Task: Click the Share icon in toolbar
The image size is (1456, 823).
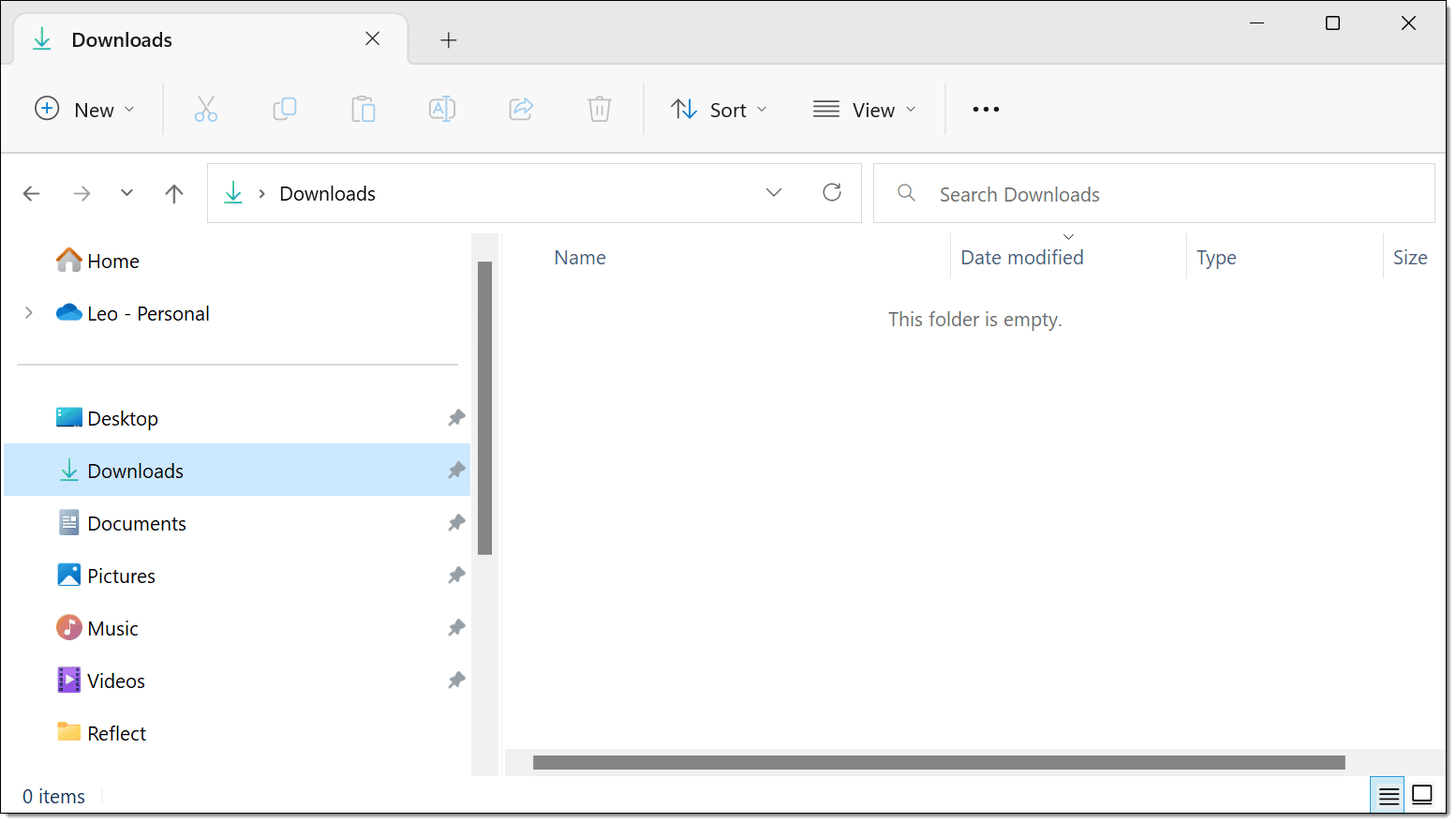Action: [521, 110]
